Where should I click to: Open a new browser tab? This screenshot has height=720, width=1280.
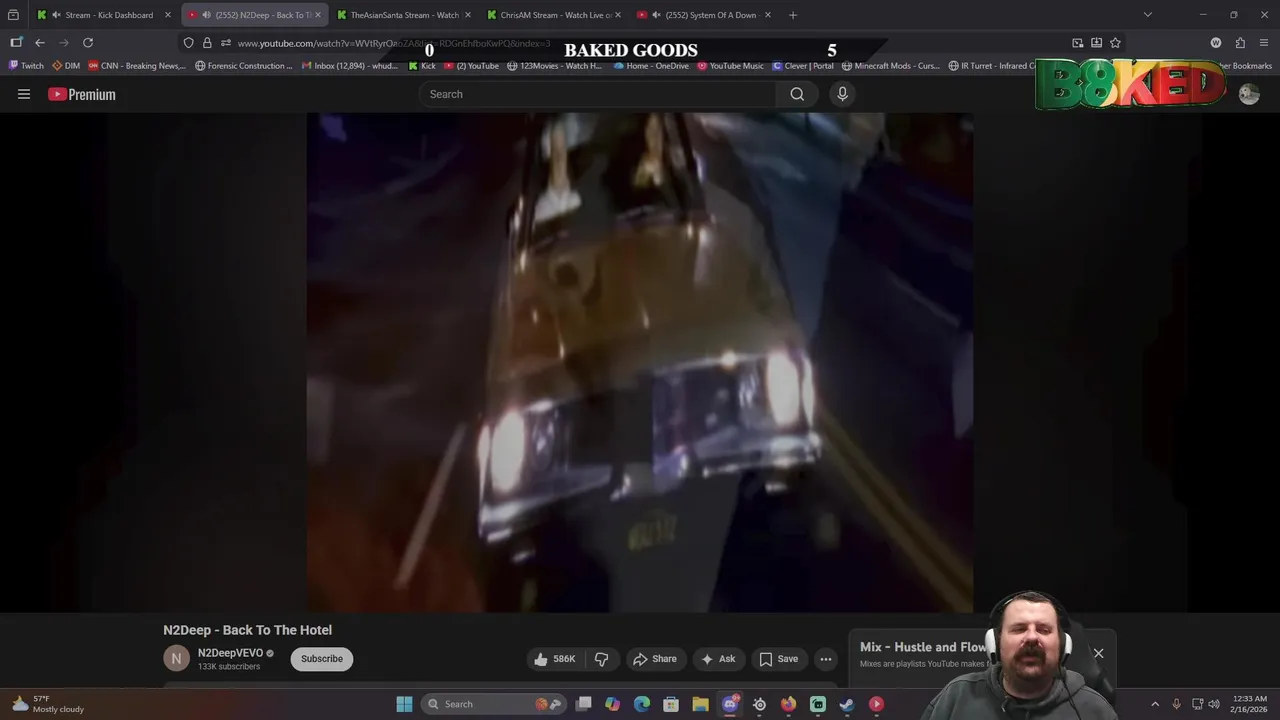(793, 15)
